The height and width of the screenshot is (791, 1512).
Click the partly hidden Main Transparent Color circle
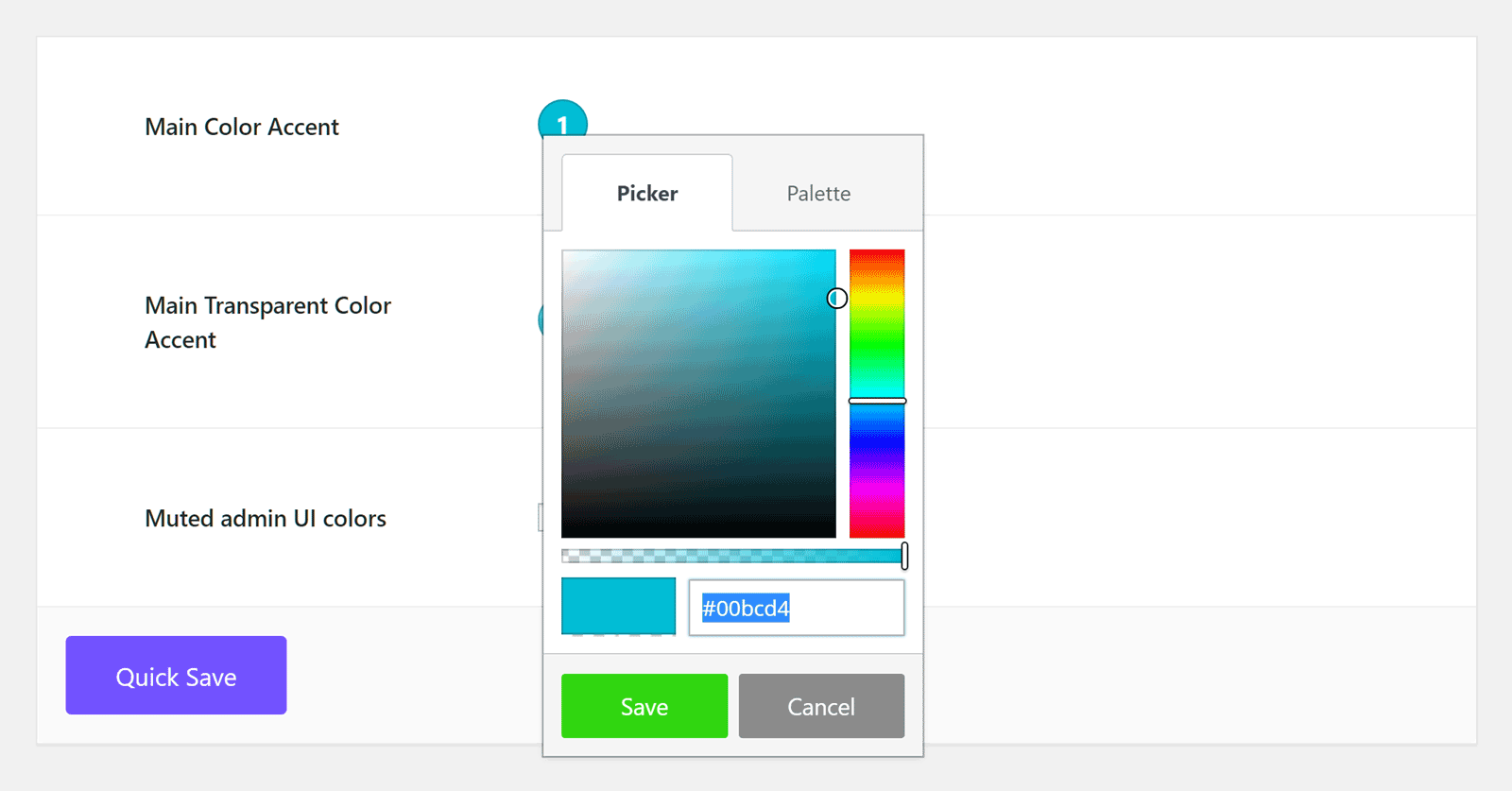click(540, 319)
